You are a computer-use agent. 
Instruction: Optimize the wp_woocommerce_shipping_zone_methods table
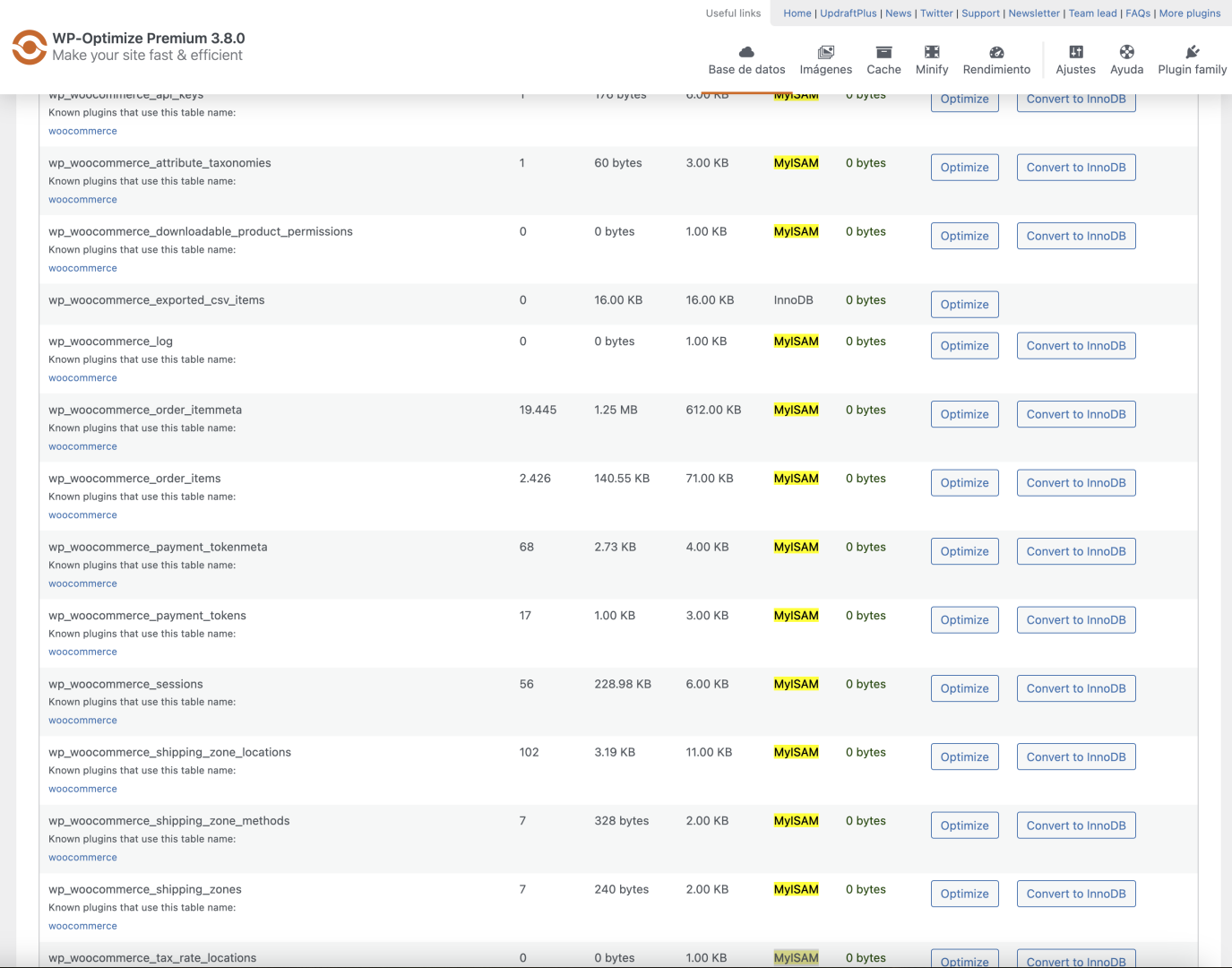click(965, 825)
